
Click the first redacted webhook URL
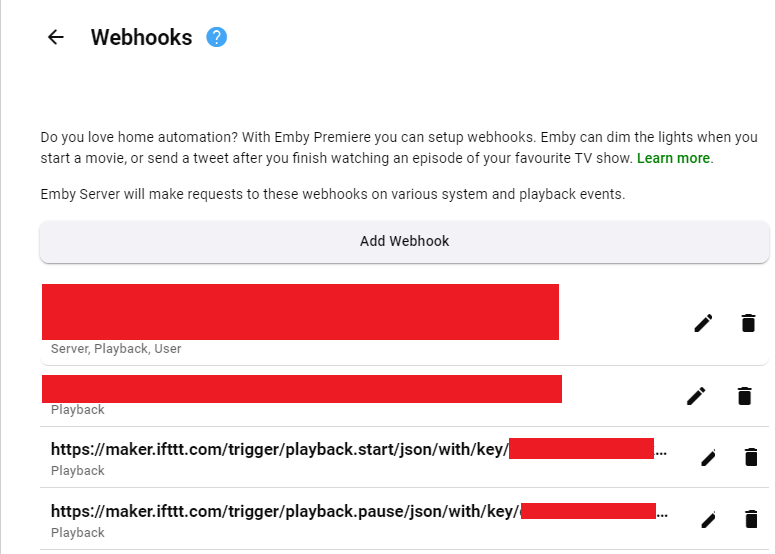pyautogui.click(x=300, y=312)
